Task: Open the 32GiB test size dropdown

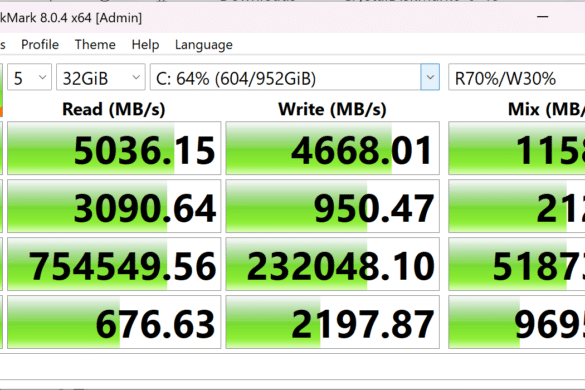Action: (x=101, y=77)
